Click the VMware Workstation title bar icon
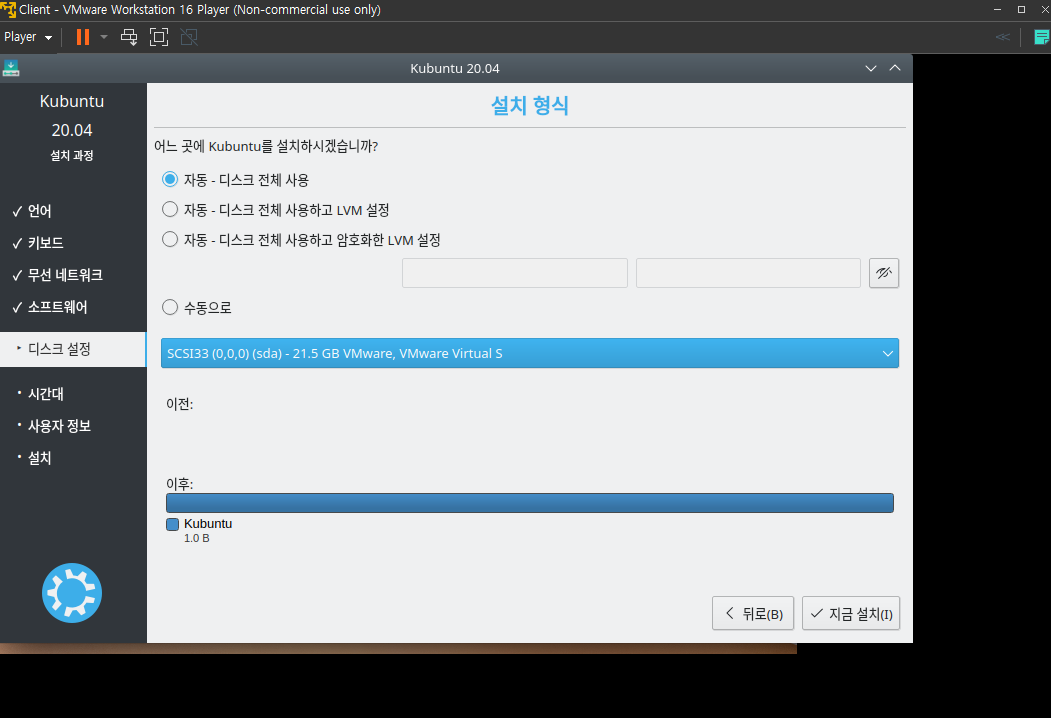Viewport: 1051px width, 718px height. point(8,9)
